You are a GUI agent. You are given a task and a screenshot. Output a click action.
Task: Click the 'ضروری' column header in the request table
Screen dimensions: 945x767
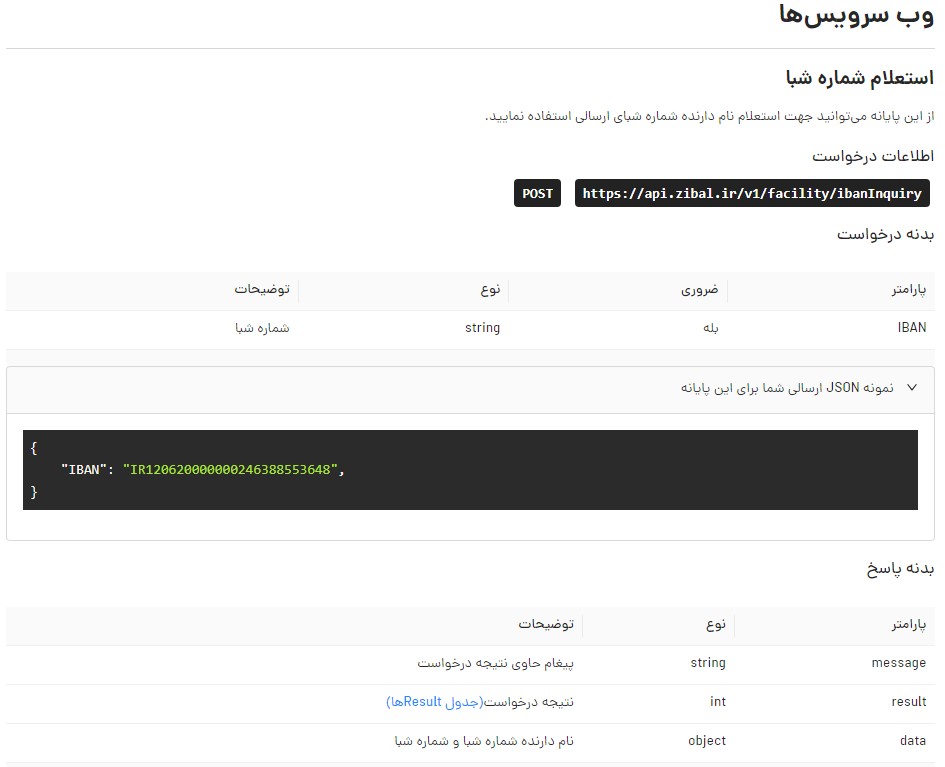pos(700,290)
